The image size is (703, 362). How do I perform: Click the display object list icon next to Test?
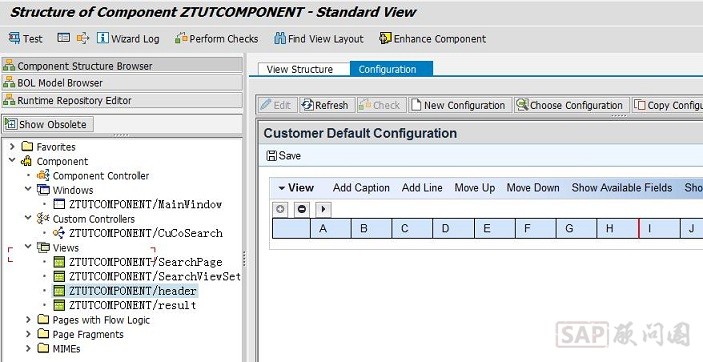pos(64,38)
